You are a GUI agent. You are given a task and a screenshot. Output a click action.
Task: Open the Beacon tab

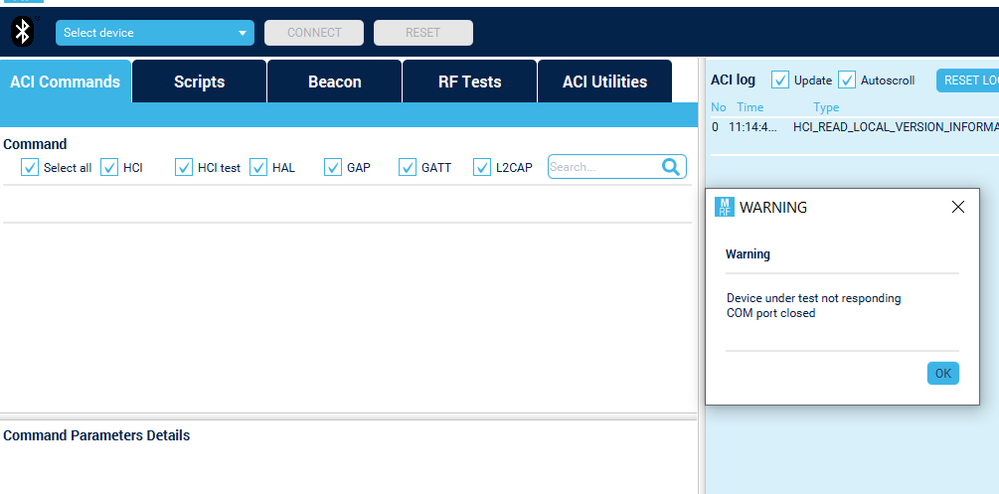tap(334, 82)
